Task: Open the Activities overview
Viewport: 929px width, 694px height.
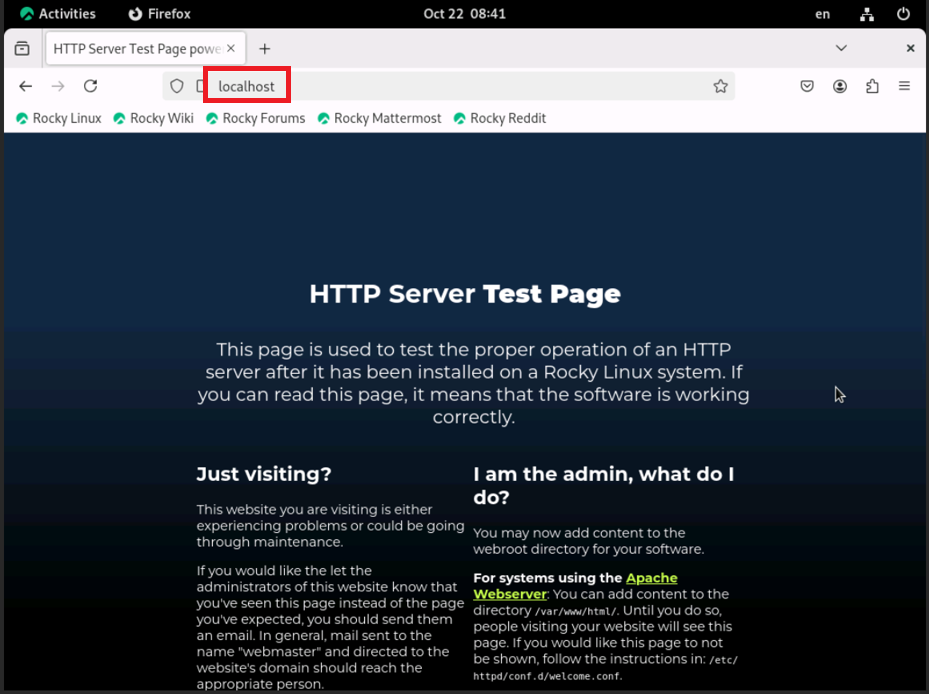Action: coord(58,14)
